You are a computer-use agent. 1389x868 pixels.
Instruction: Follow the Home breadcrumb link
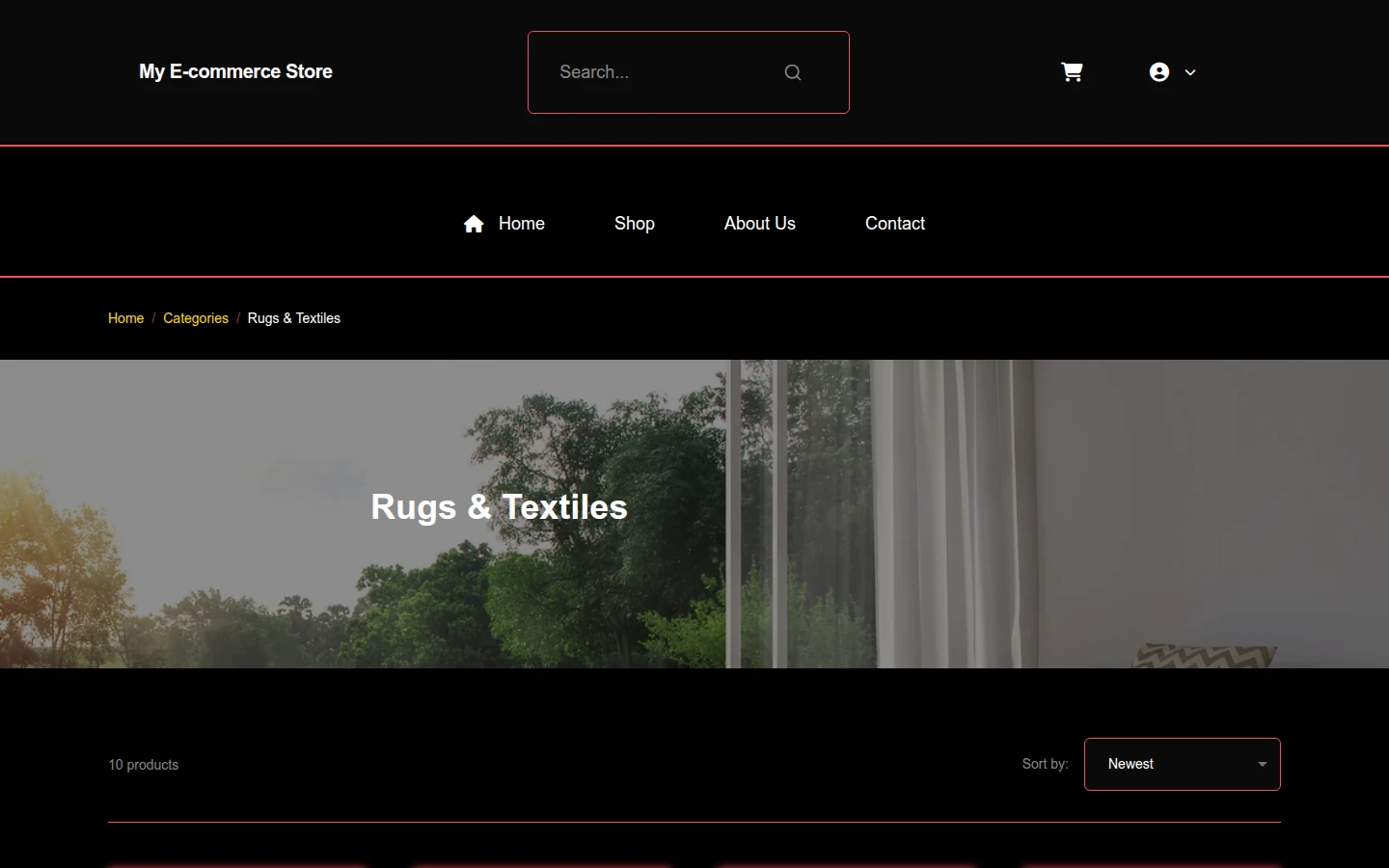click(125, 318)
